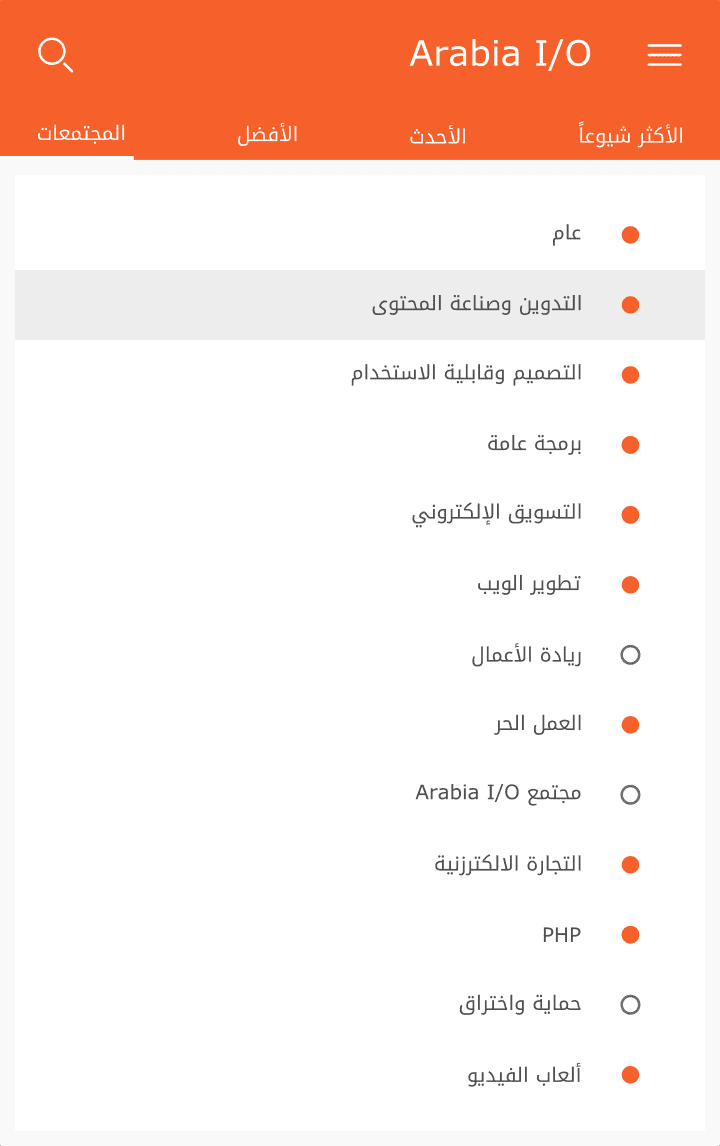This screenshot has width=720, height=1146.
Task: Toggle the dot beside عام
Action: 630,235
